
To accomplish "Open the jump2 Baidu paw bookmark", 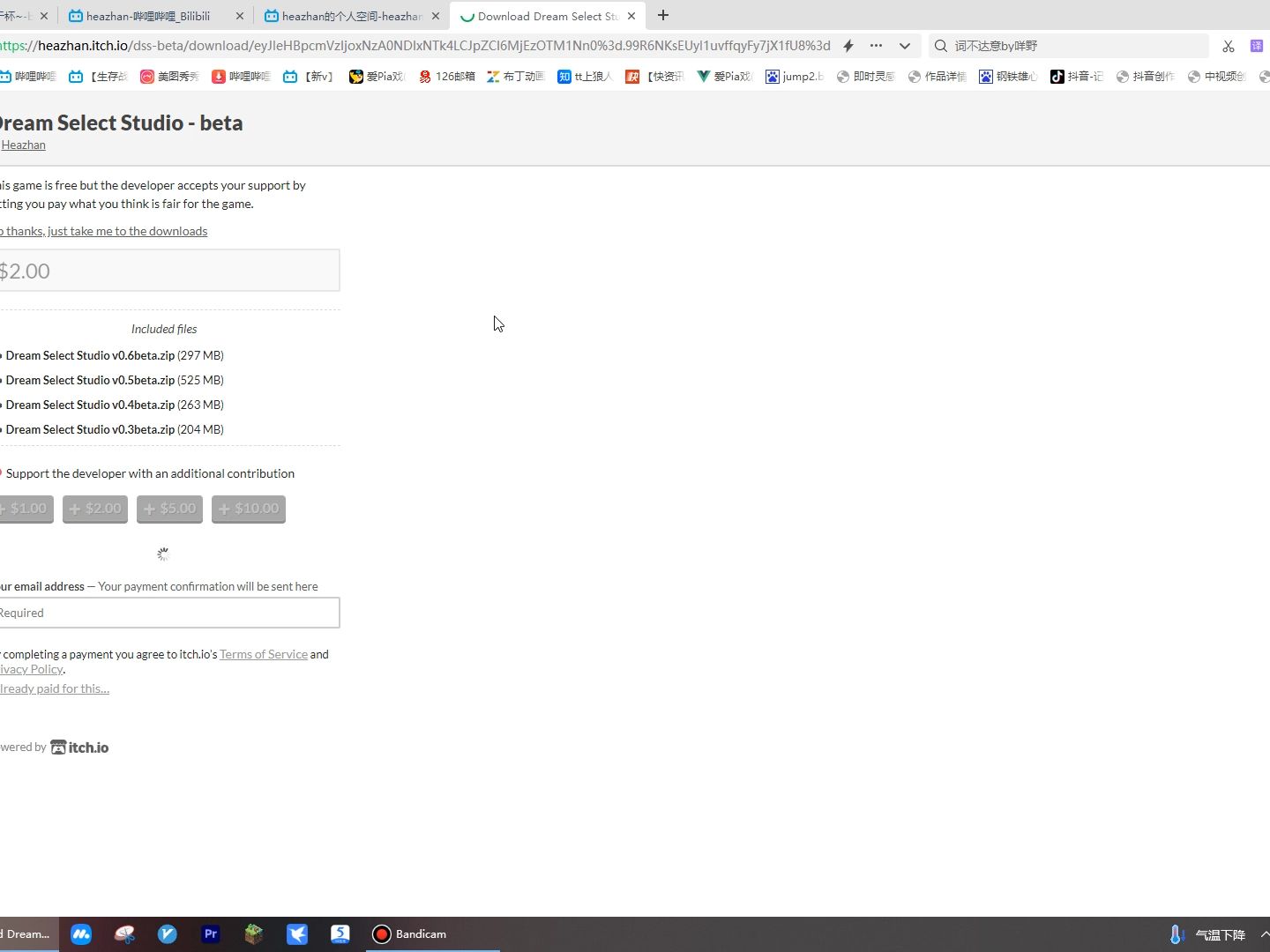I will [794, 77].
